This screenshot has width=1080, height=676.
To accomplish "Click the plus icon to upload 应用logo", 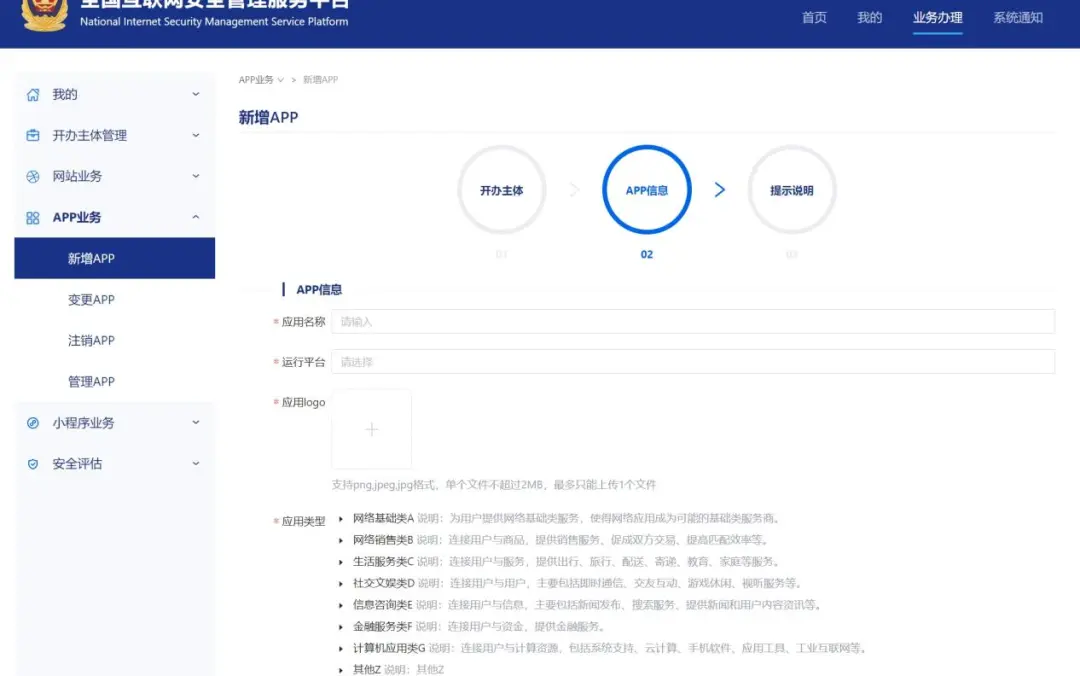I will click(x=371, y=430).
